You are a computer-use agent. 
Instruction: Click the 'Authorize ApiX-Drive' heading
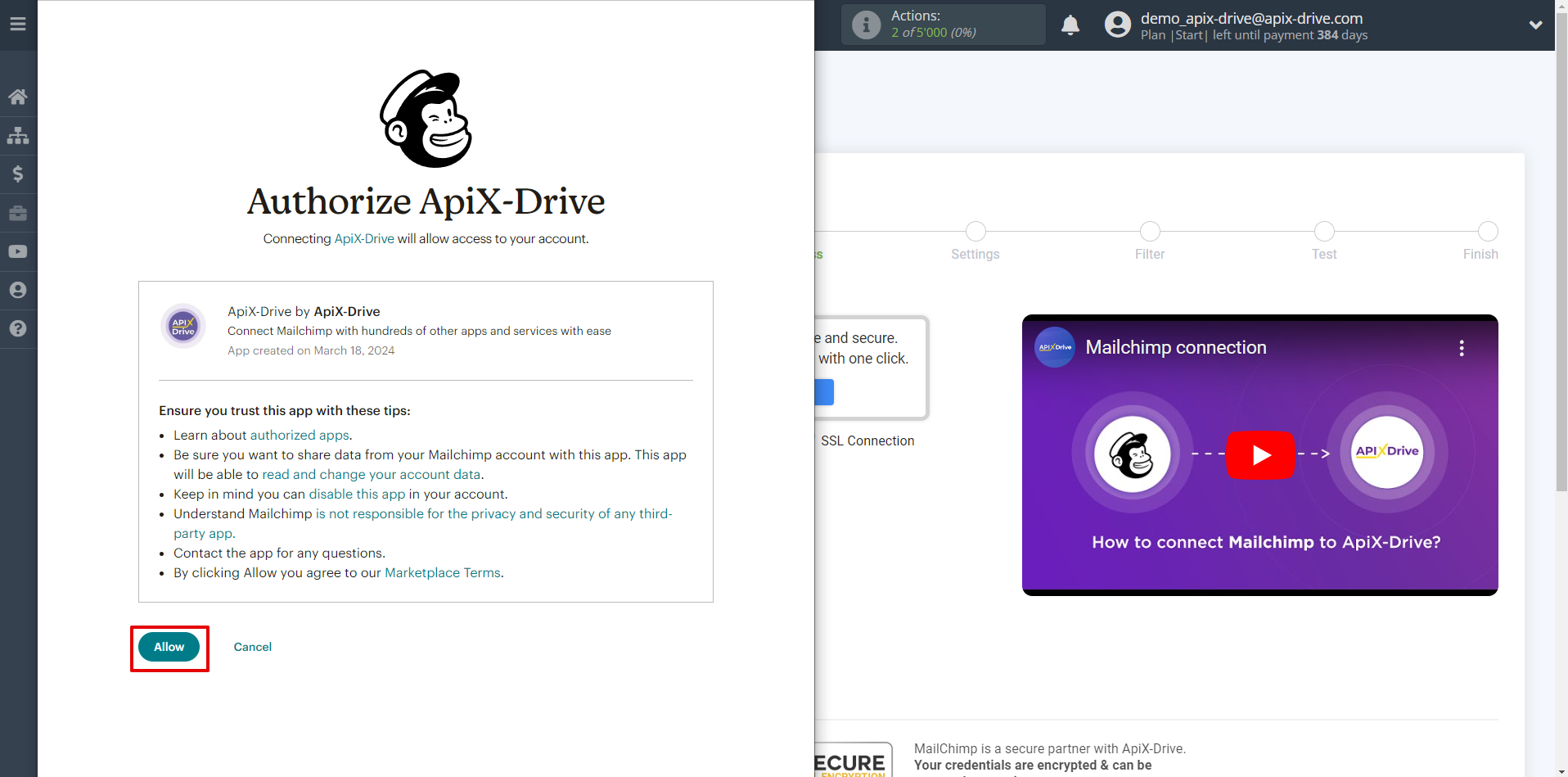[426, 201]
